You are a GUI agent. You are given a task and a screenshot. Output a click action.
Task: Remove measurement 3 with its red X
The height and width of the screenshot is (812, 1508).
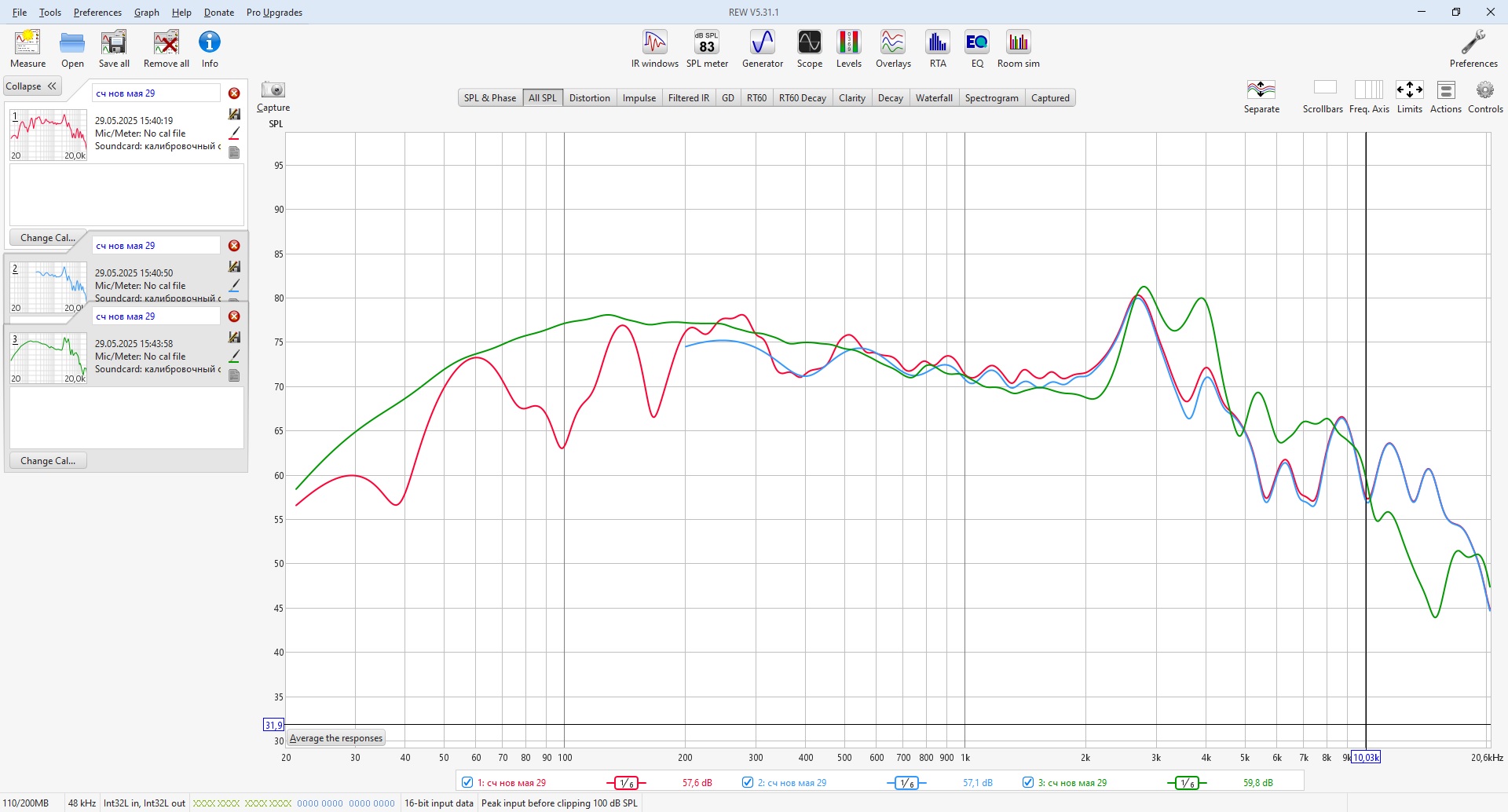[234, 316]
